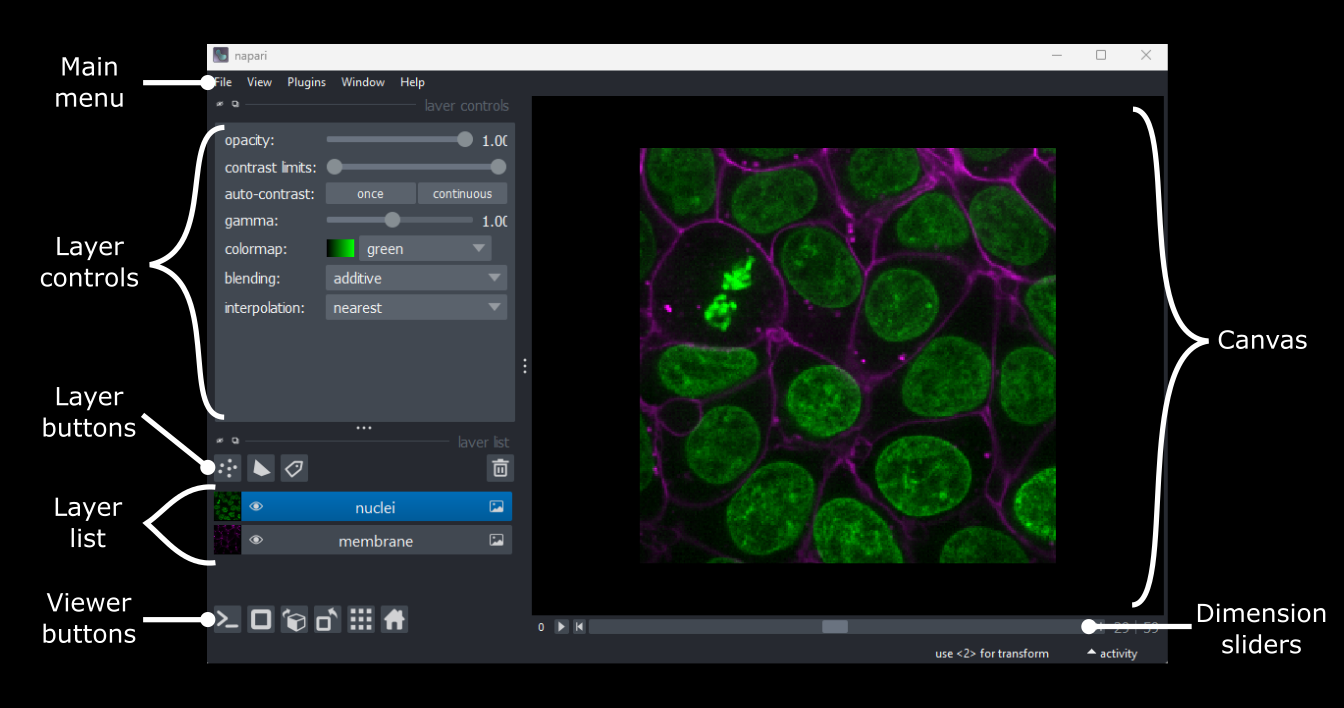The height and width of the screenshot is (708, 1344).
Task: Expand the activity panel
Action: pyautogui.click(x=1112, y=654)
